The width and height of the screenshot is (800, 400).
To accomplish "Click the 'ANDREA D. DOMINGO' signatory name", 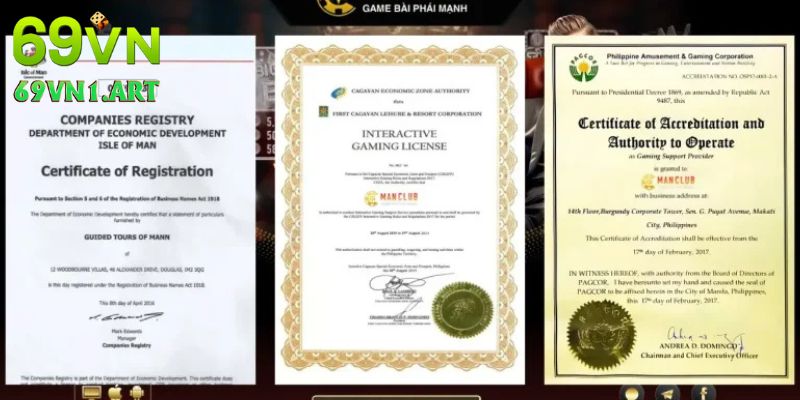I will click(699, 347).
